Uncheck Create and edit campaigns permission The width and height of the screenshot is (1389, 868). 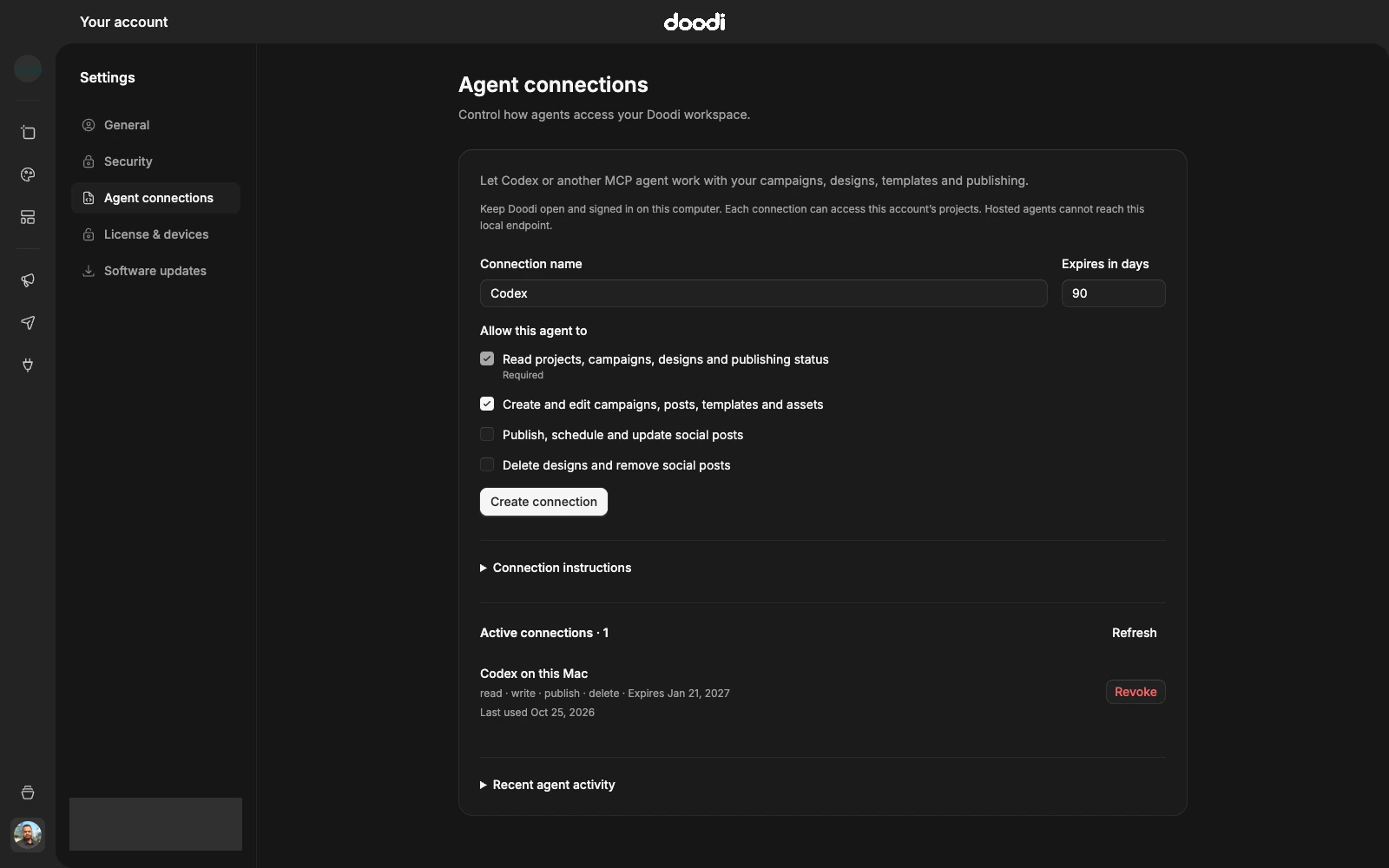click(x=487, y=404)
